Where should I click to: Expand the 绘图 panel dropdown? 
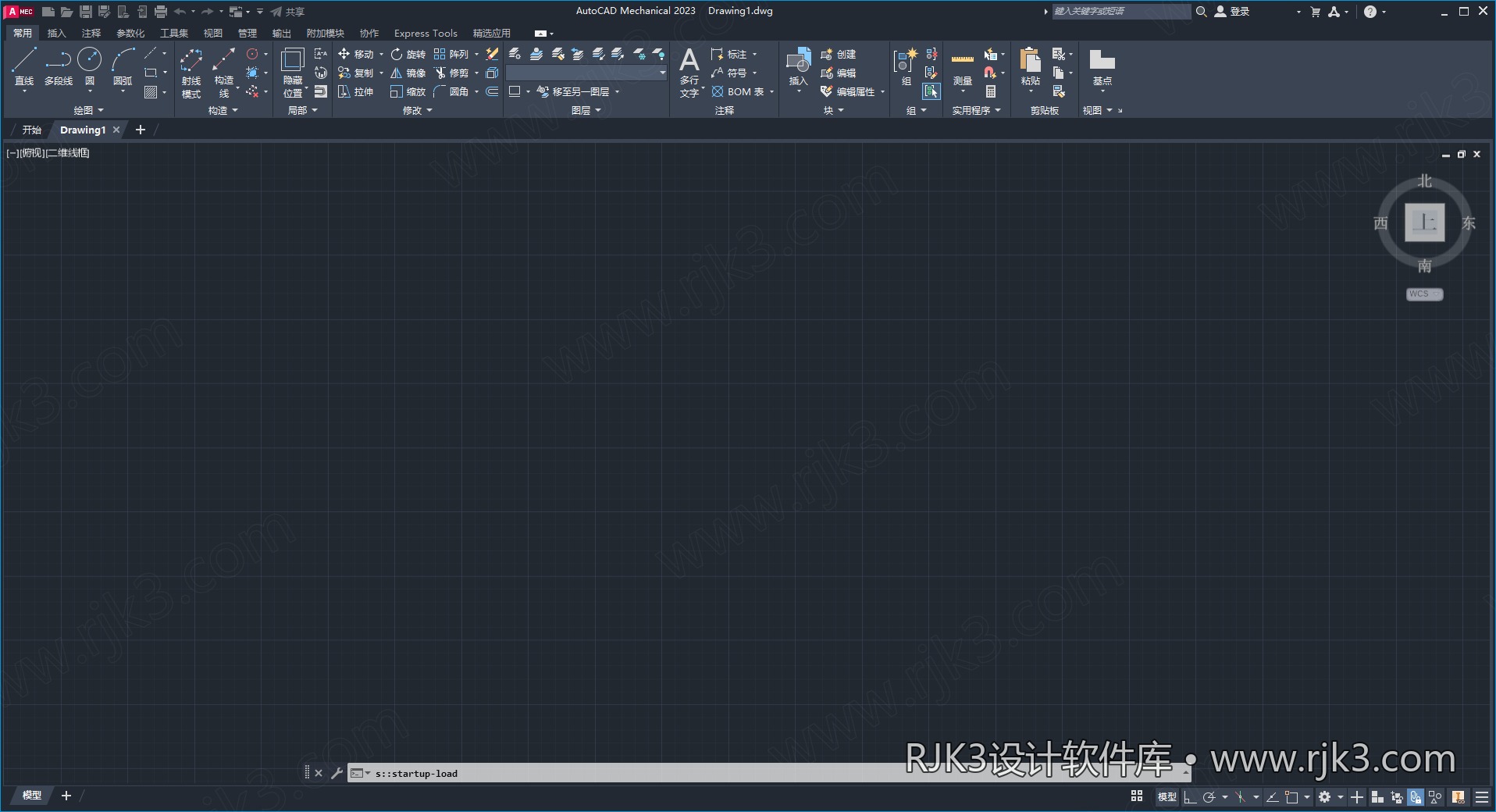[x=88, y=111]
